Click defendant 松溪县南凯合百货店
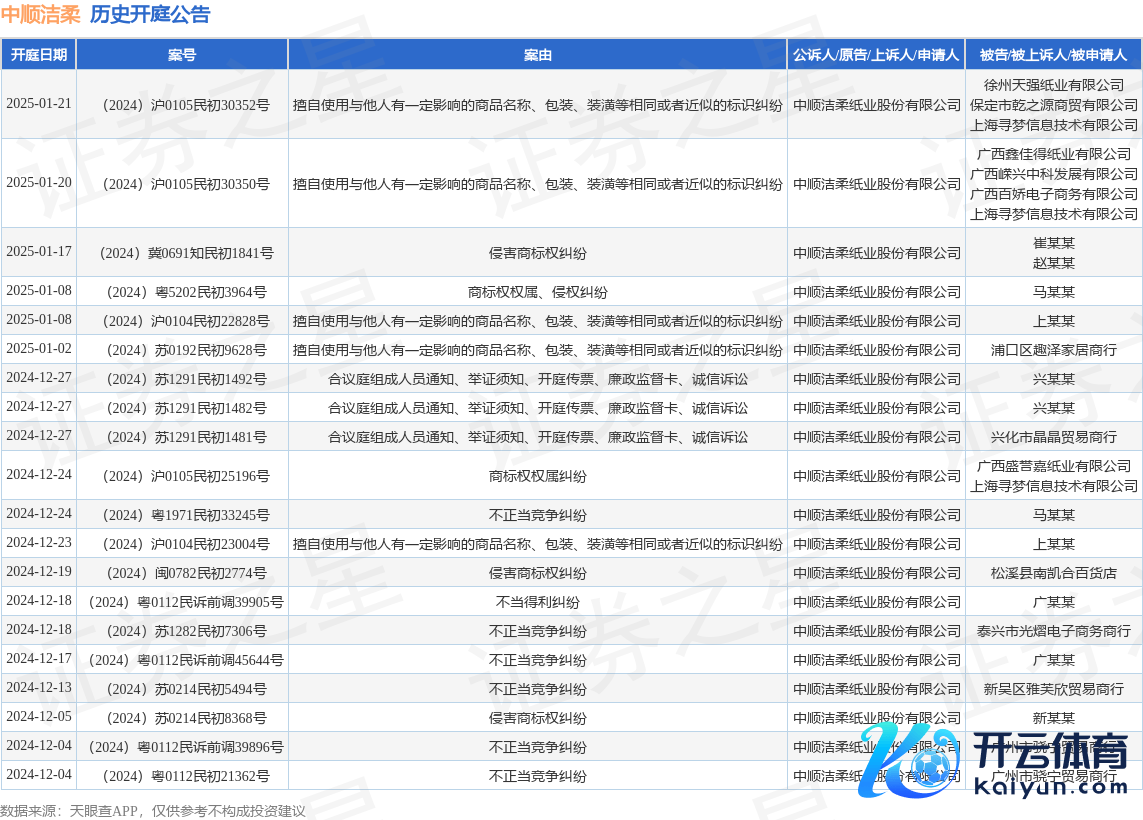The image size is (1143, 820). (1053, 573)
